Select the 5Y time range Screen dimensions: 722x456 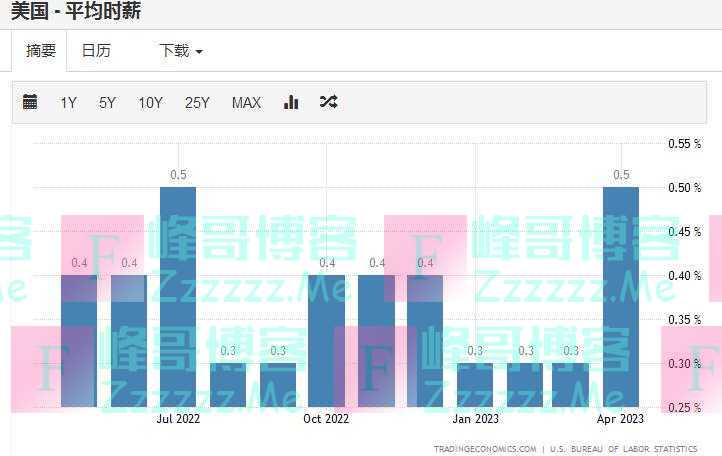[x=107, y=103]
